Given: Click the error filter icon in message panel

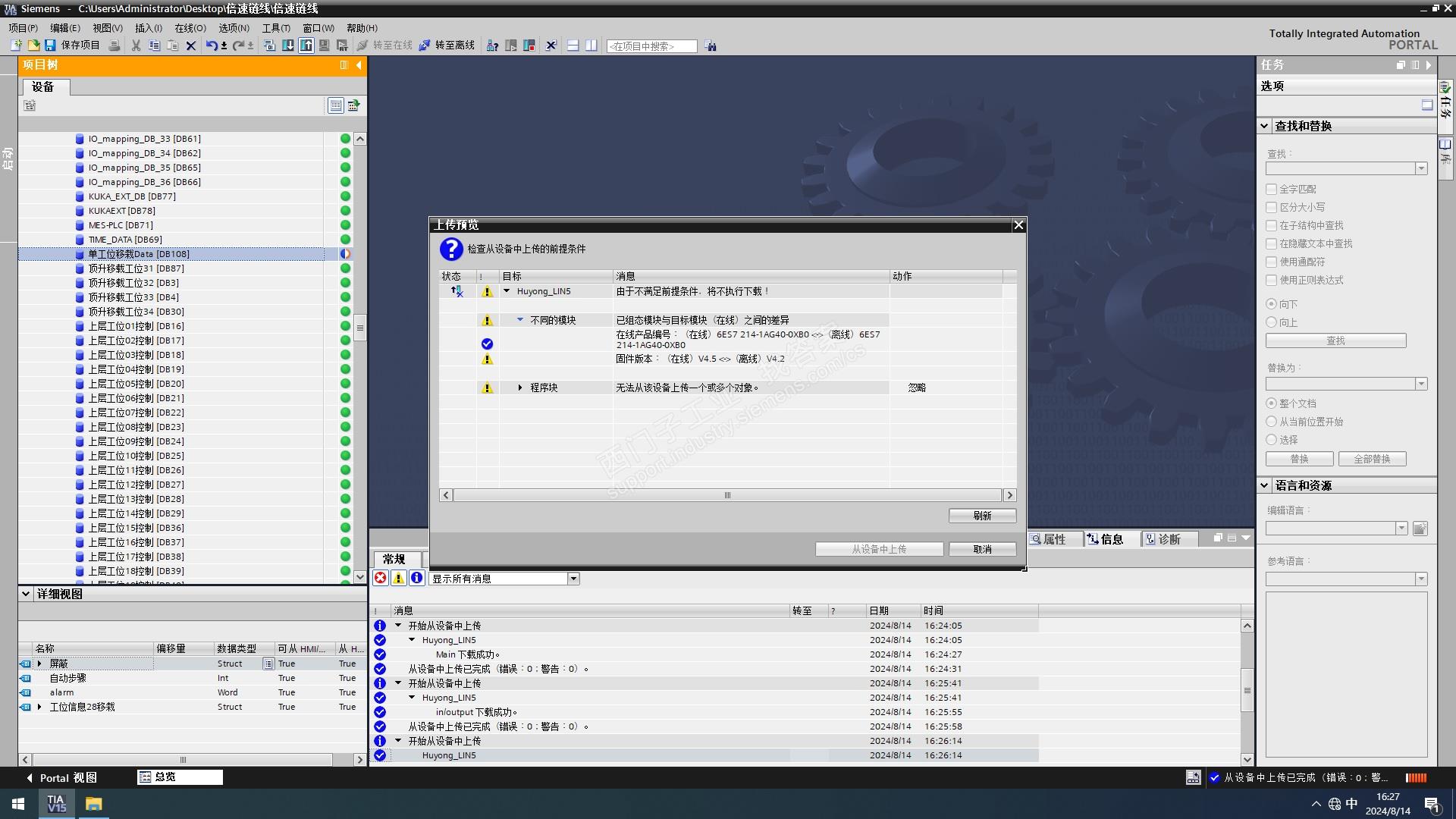Looking at the screenshot, I should [x=380, y=579].
